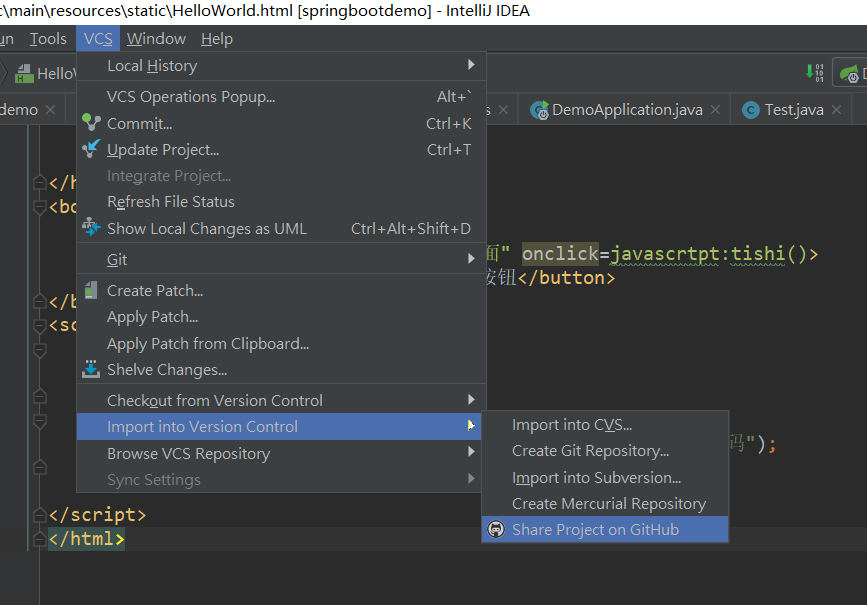Click the tishi() function call
The image size is (867, 605).
point(769,254)
